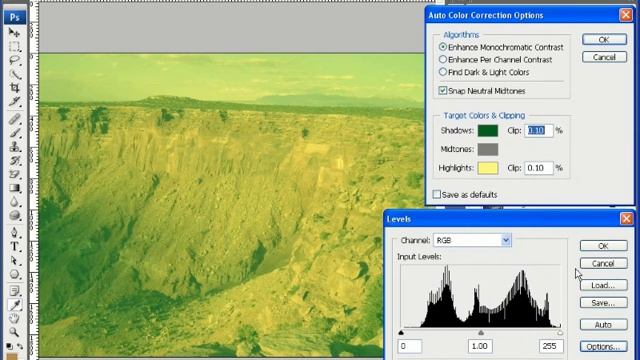Select the Type tool
Image resolution: width=640 pixels, height=360 pixels.
coord(14,247)
